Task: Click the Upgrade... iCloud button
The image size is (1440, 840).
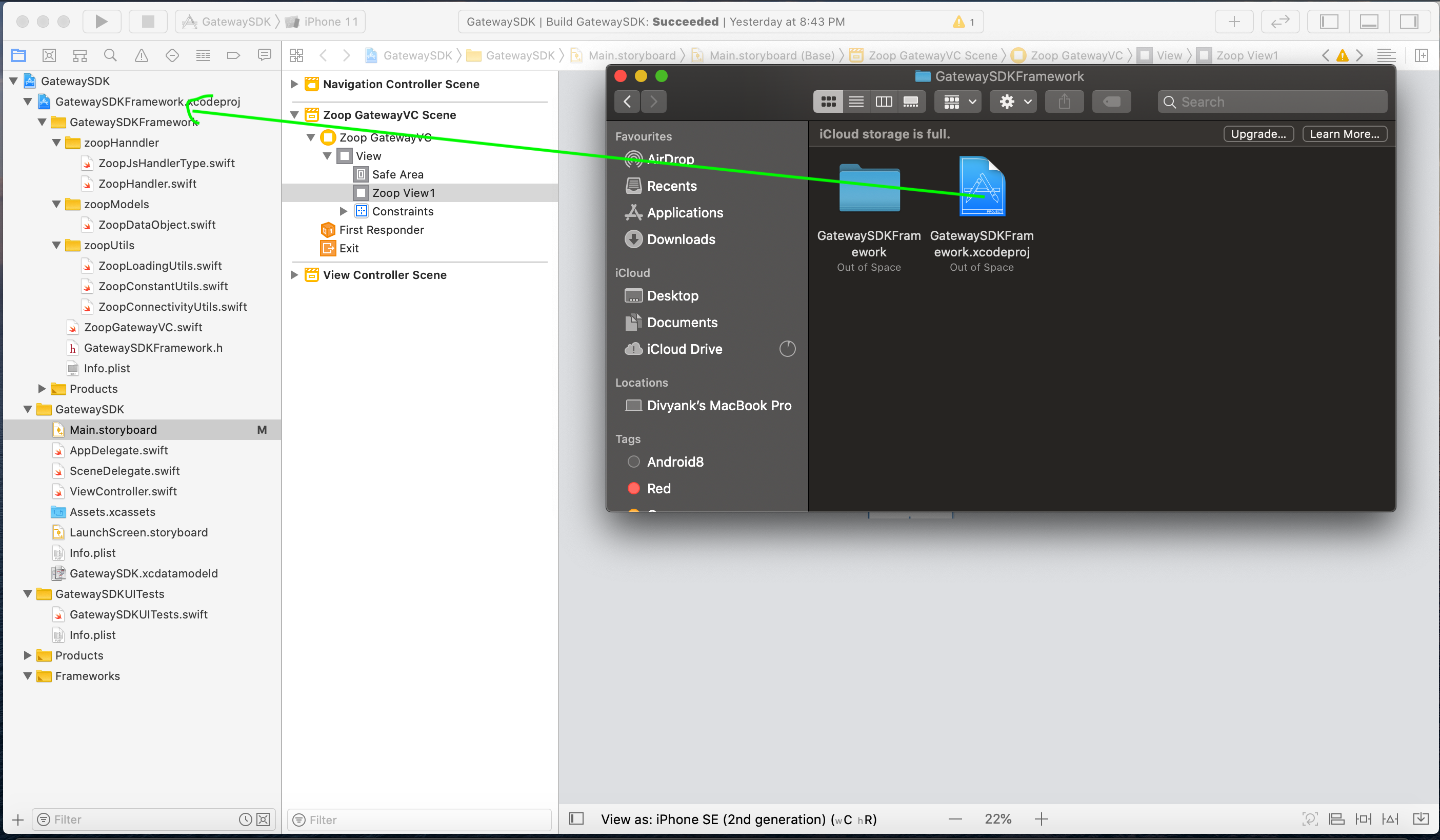Action: point(1258,134)
